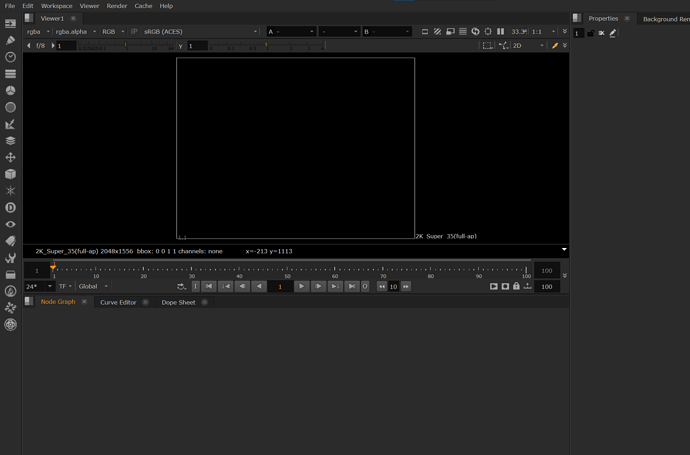This screenshot has height=455, width=690.
Task: Open the camera/light selector icon
Action: [x=503, y=45]
